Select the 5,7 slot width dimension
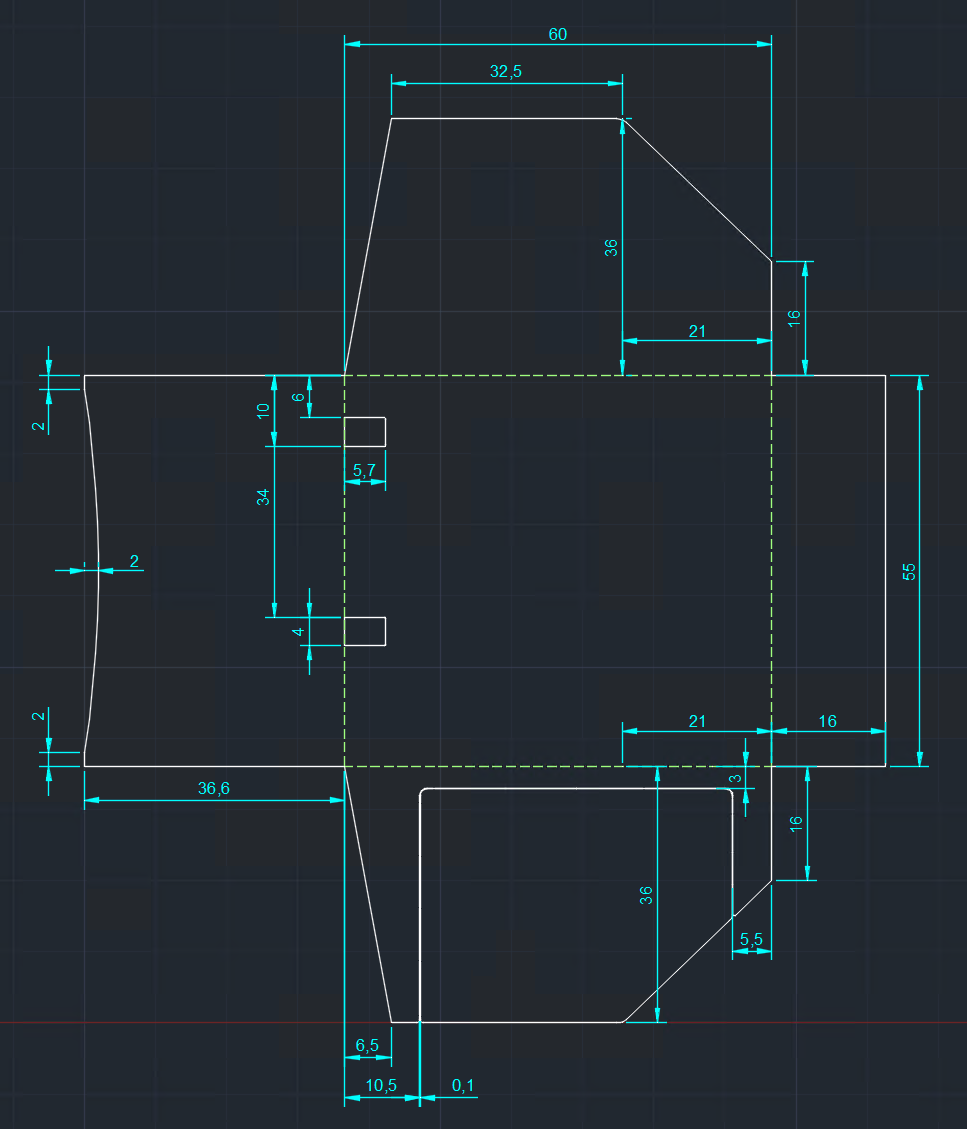The width and height of the screenshot is (967, 1129). point(364,469)
